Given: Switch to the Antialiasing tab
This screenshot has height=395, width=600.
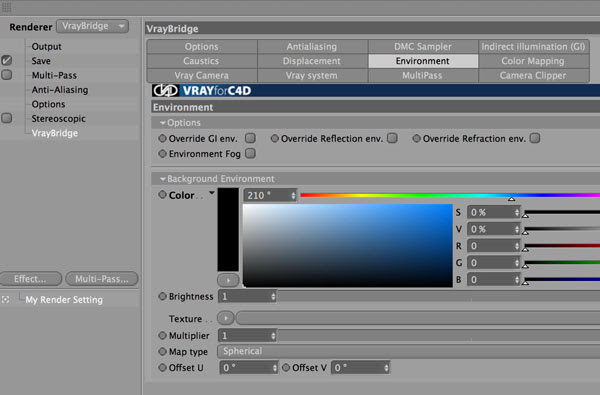Looking at the screenshot, I should (x=312, y=47).
